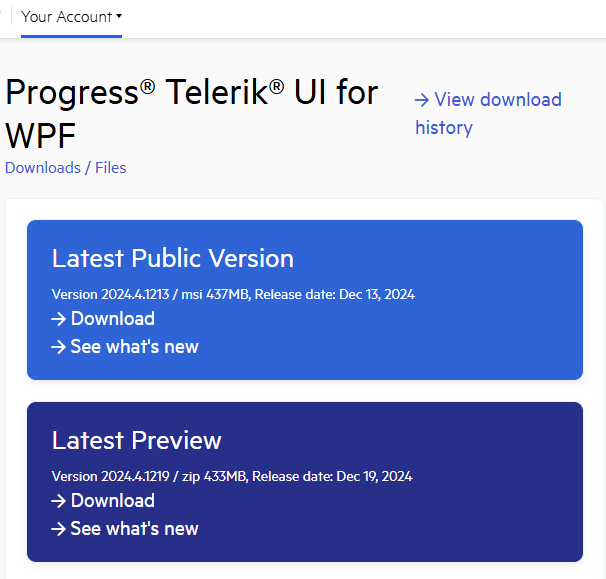
Task: Click the arrow icon beside the public version Download
Action: click(x=59, y=319)
